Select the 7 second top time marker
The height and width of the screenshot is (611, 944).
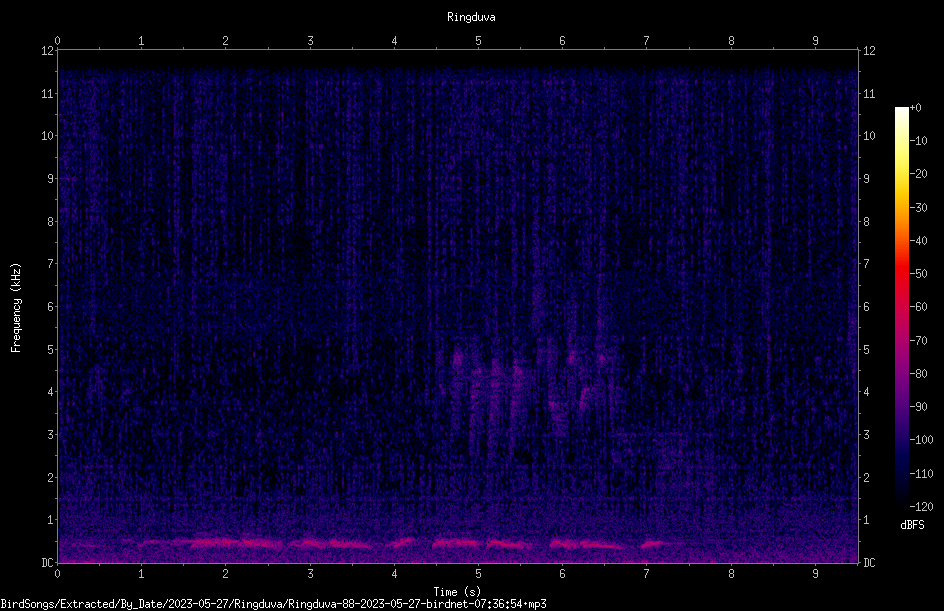point(647,40)
